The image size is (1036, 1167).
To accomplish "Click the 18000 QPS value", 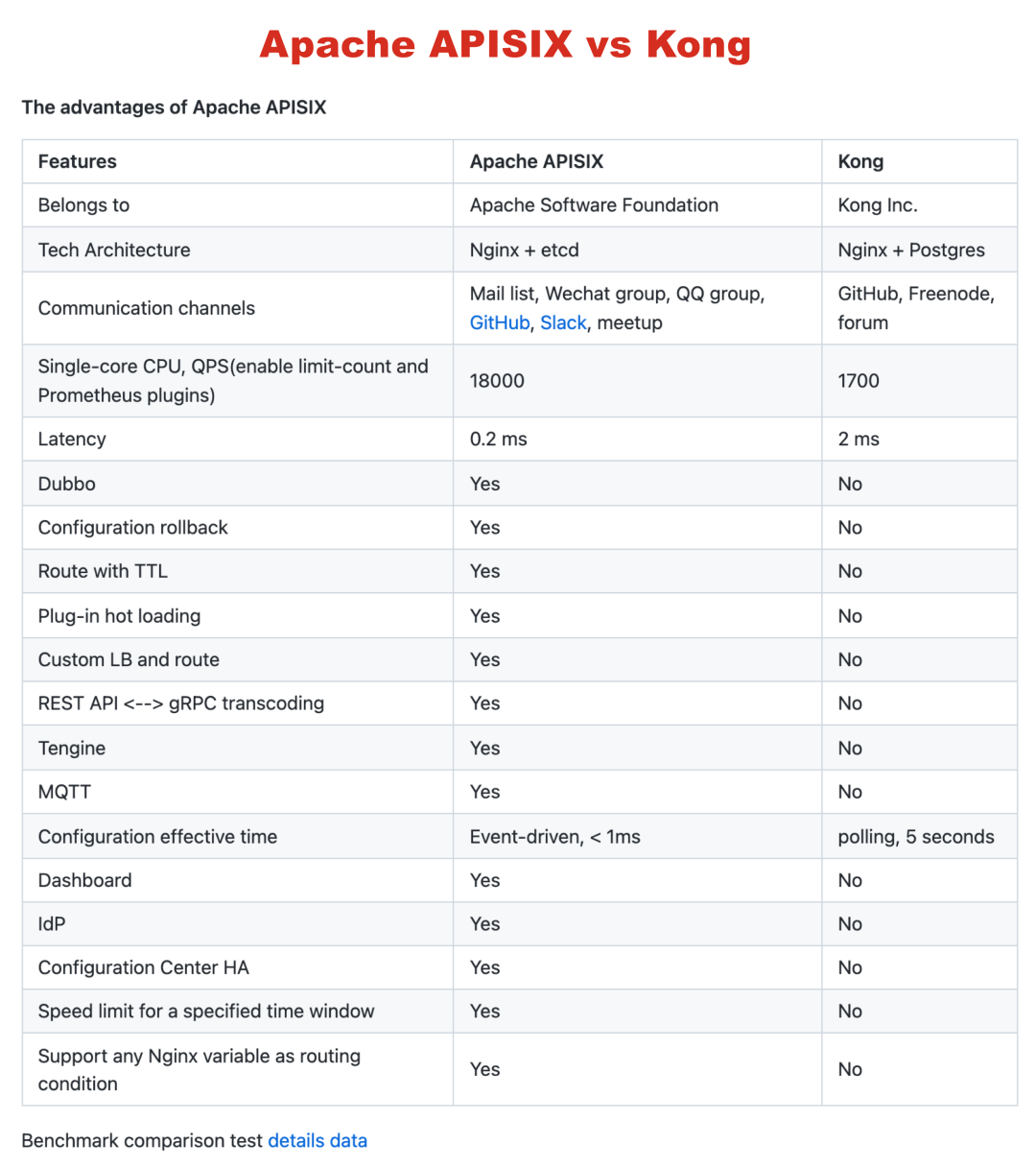I will point(497,381).
